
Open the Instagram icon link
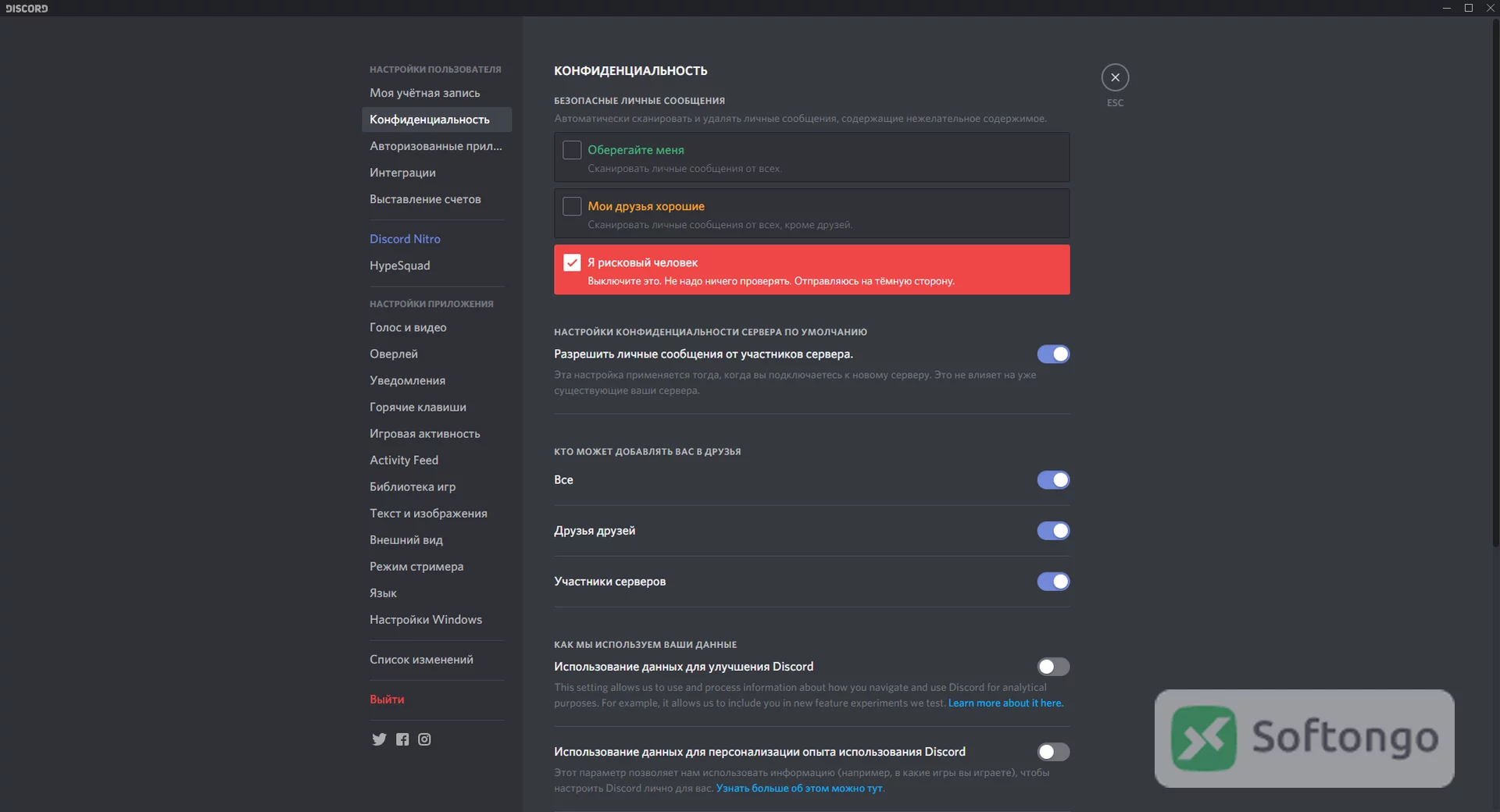(424, 739)
